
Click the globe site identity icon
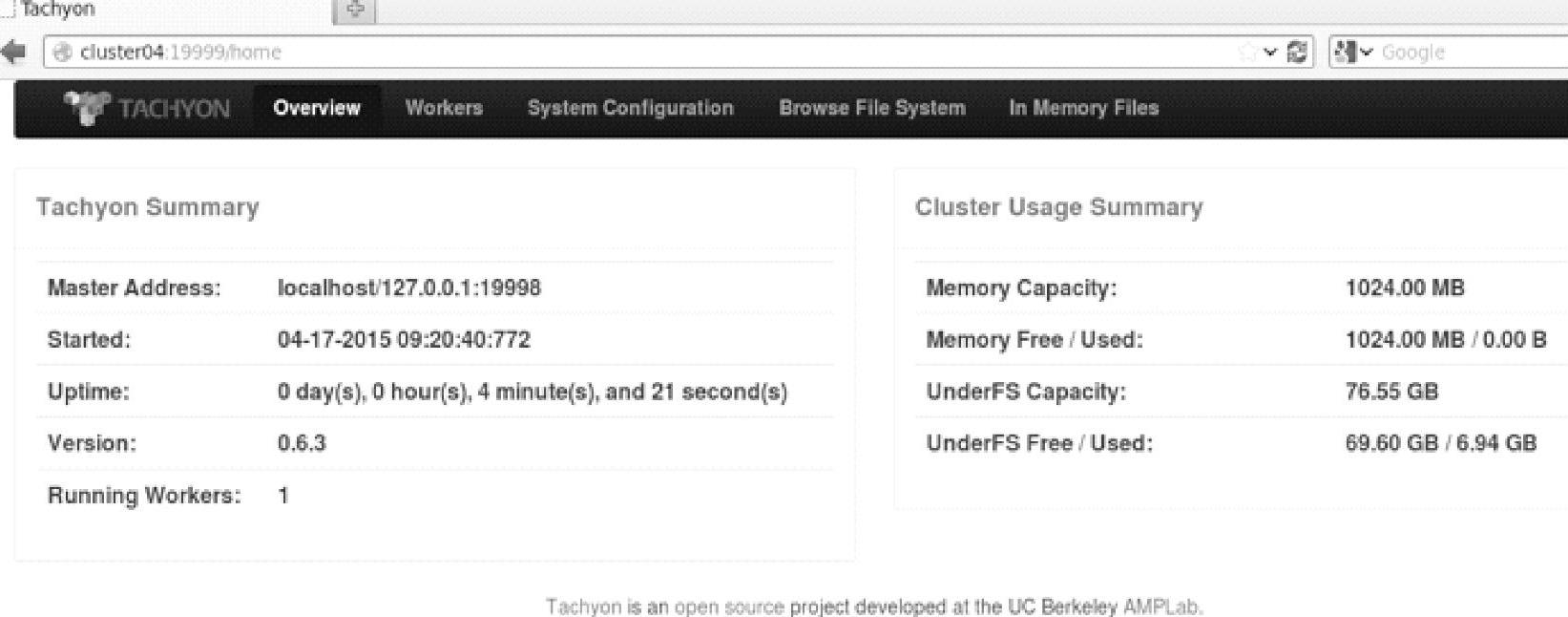click(63, 53)
